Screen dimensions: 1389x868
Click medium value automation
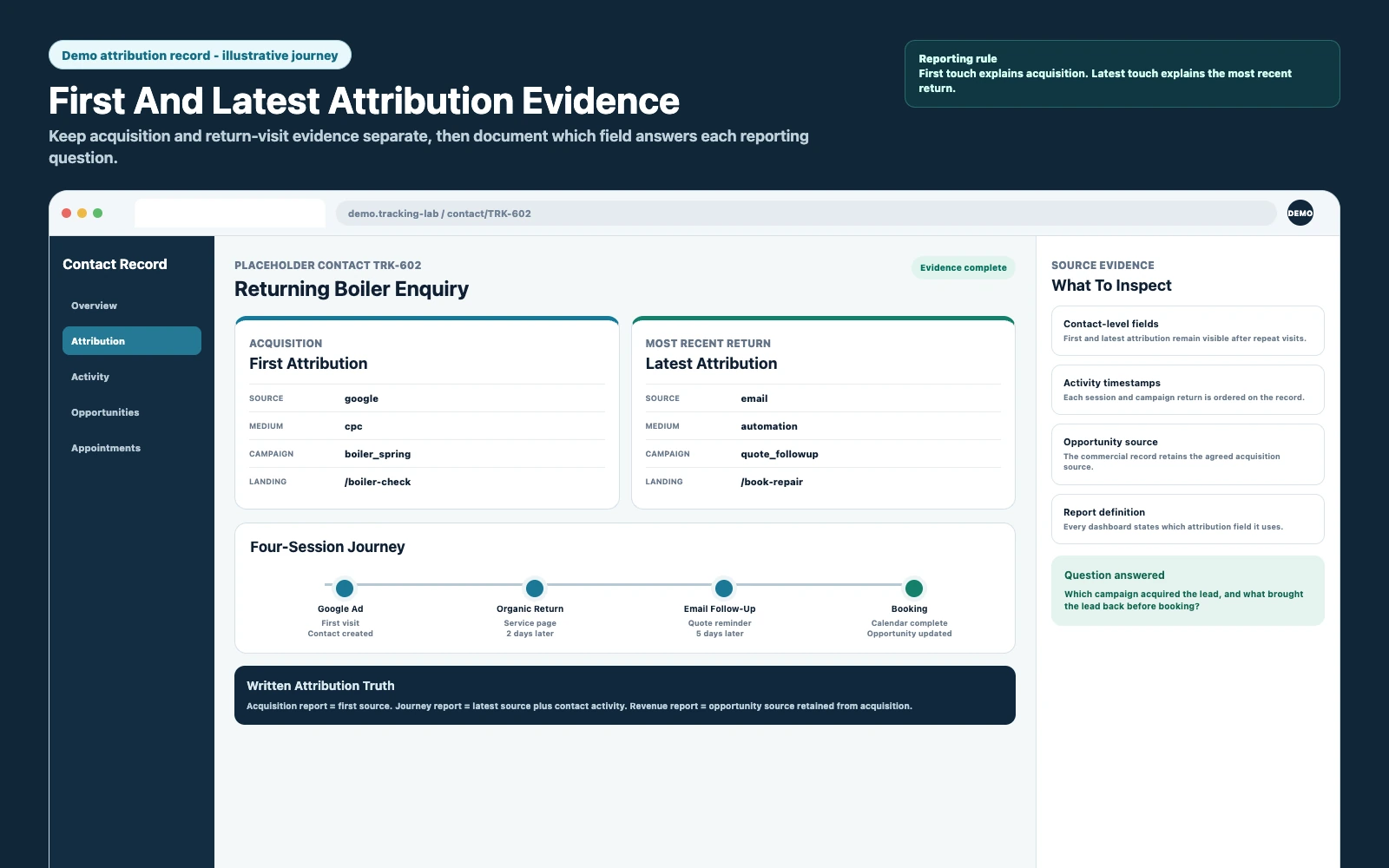pyautogui.click(x=768, y=426)
